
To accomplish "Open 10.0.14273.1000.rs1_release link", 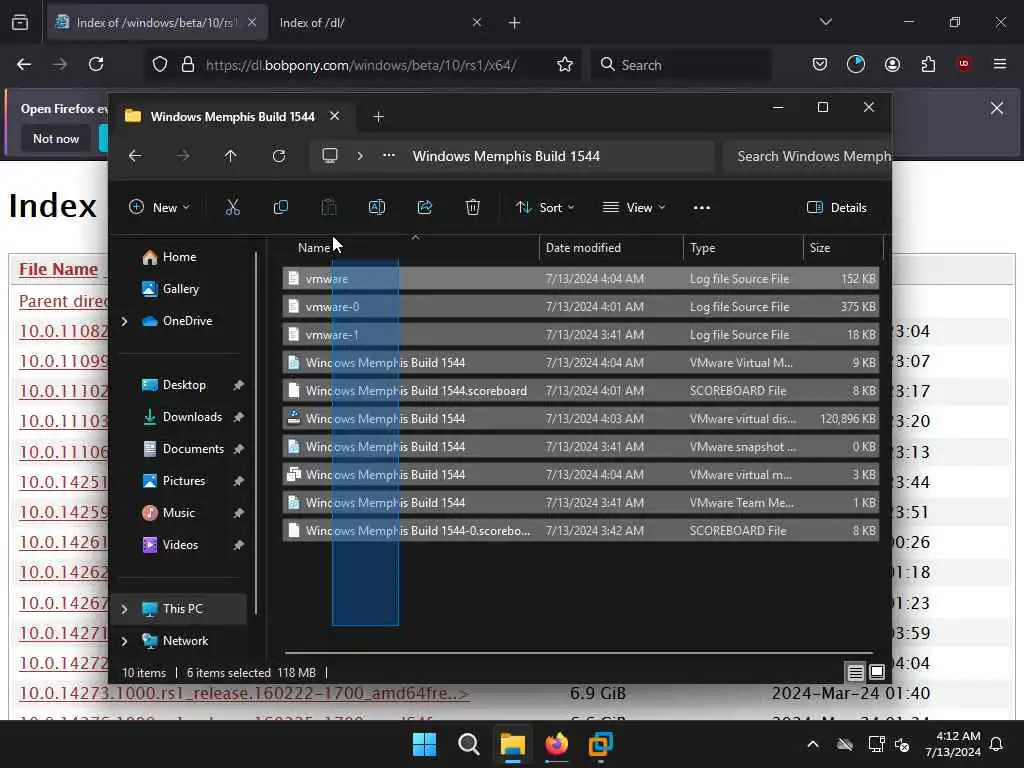I will [244, 694].
